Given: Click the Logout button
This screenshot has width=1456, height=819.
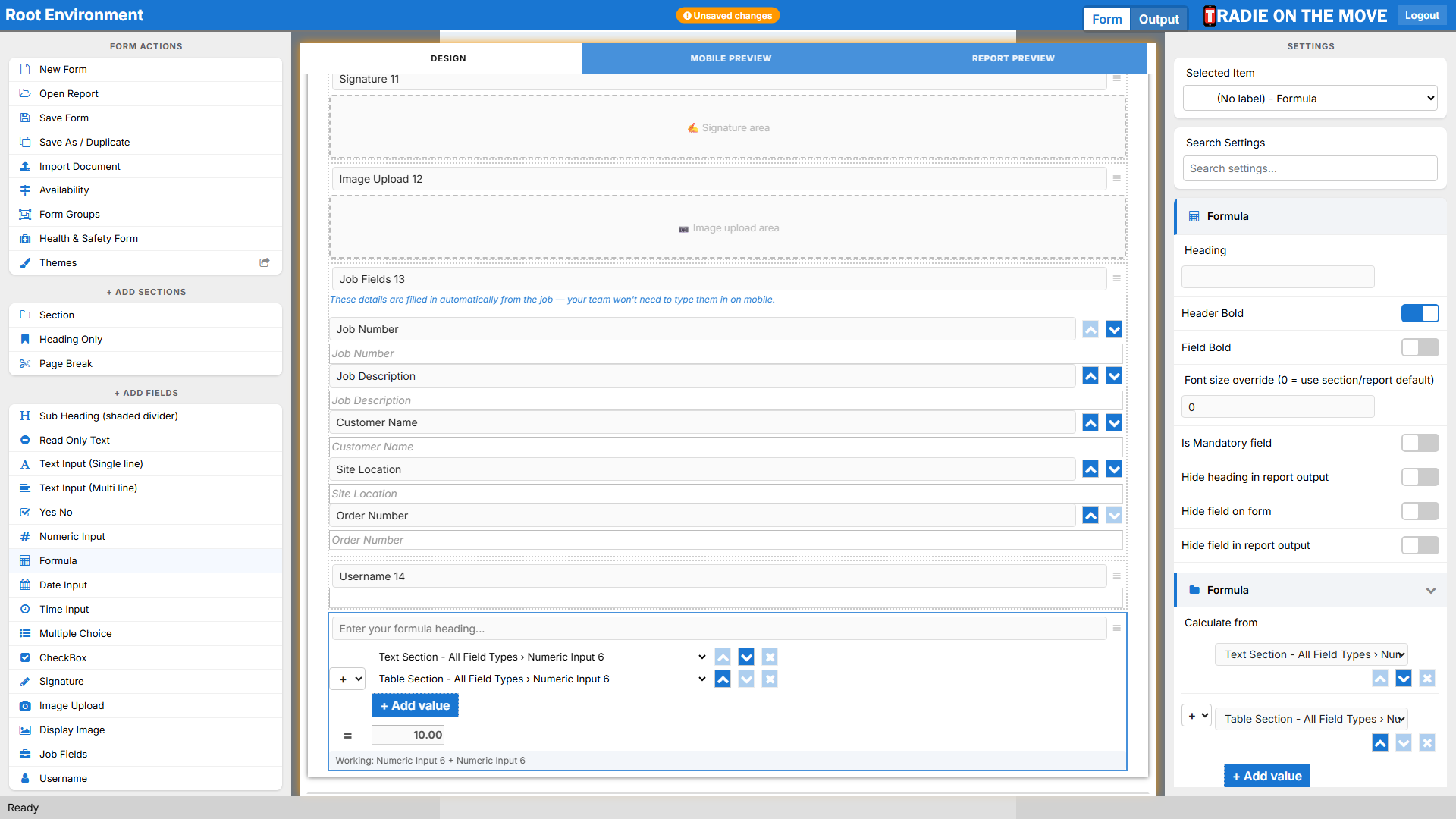Looking at the screenshot, I should [x=1422, y=15].
